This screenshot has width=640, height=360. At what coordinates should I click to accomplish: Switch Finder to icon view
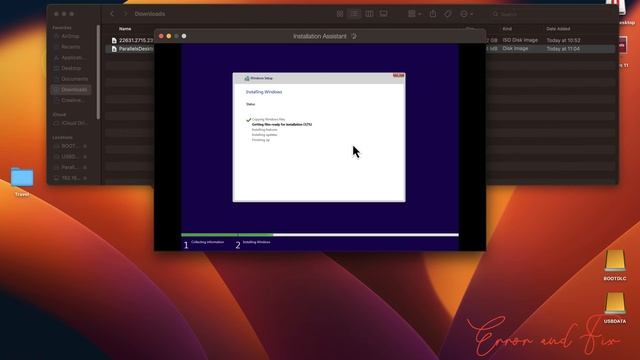pos(340,14)
